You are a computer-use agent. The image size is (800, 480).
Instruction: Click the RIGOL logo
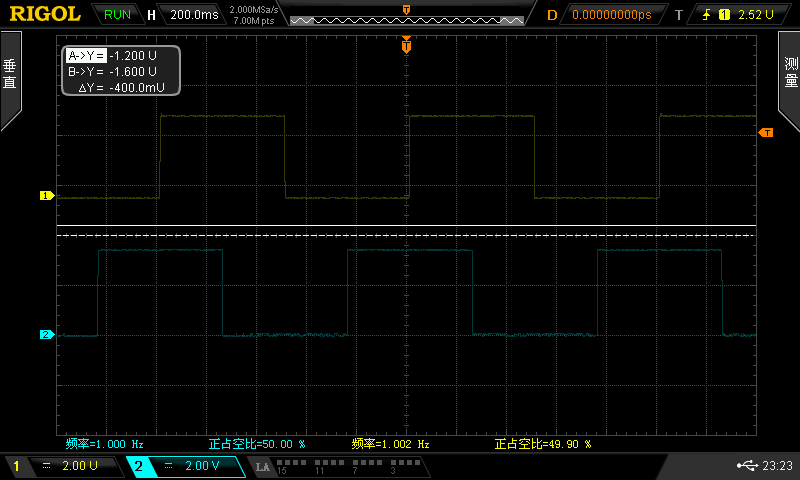(x=45, y=14)
